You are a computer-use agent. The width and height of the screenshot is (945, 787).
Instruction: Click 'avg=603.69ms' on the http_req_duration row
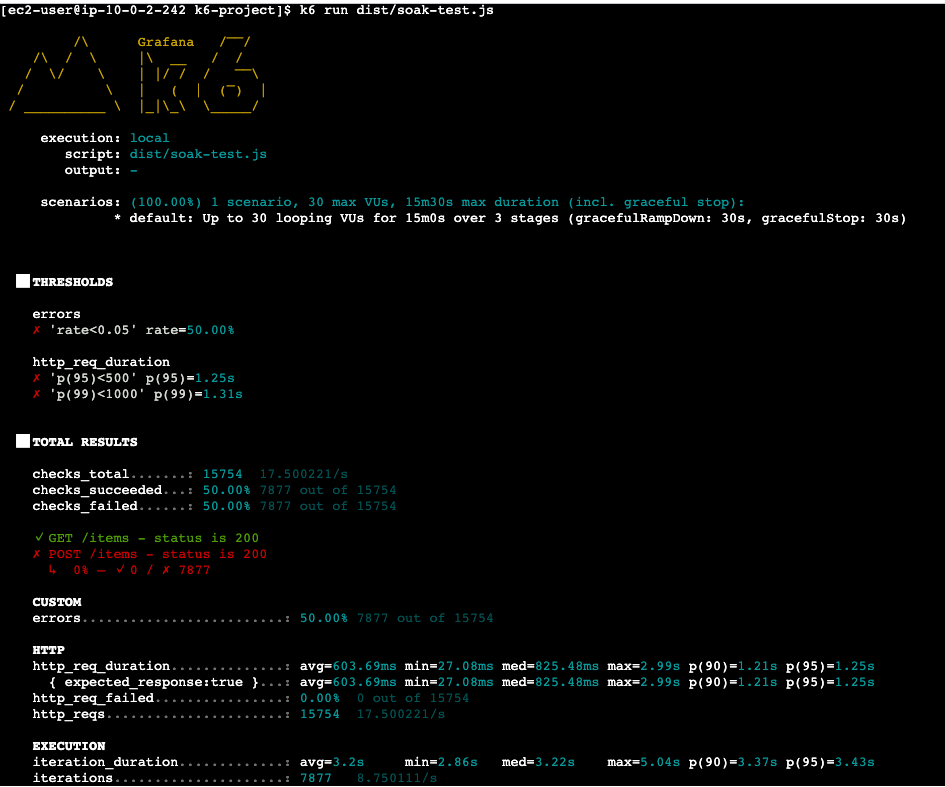(x=348, y=666)
